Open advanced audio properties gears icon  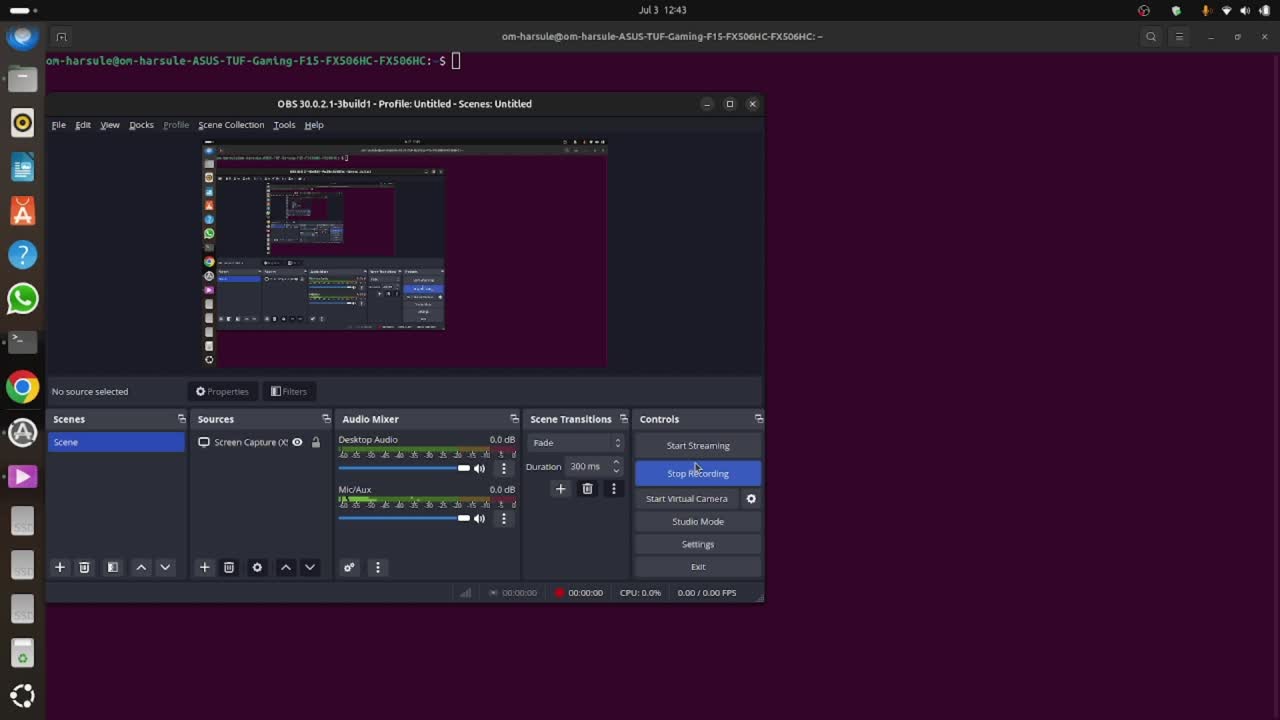pyautogui.click(x=349, y=567)
